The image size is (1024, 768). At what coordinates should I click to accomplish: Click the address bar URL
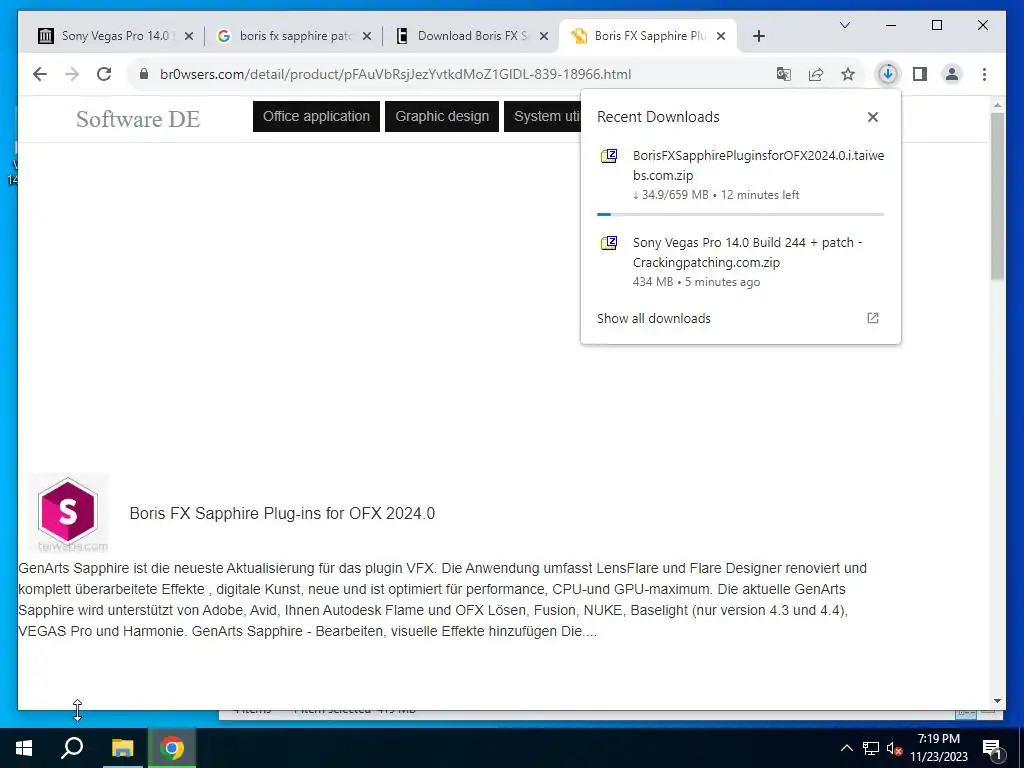point(395,74)
